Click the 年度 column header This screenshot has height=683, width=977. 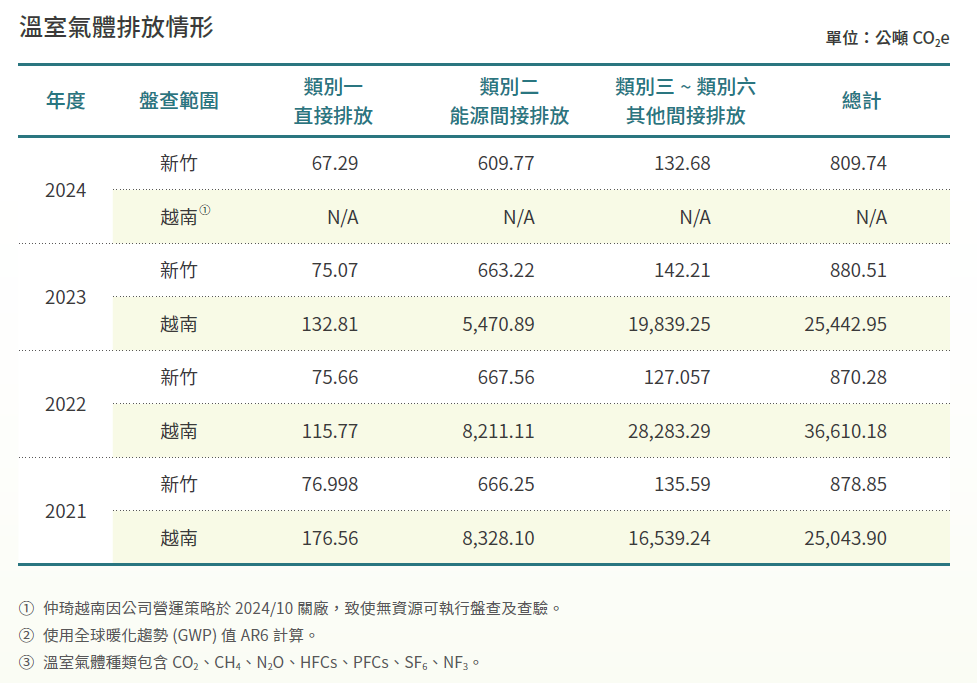click(x=66, y=100)
